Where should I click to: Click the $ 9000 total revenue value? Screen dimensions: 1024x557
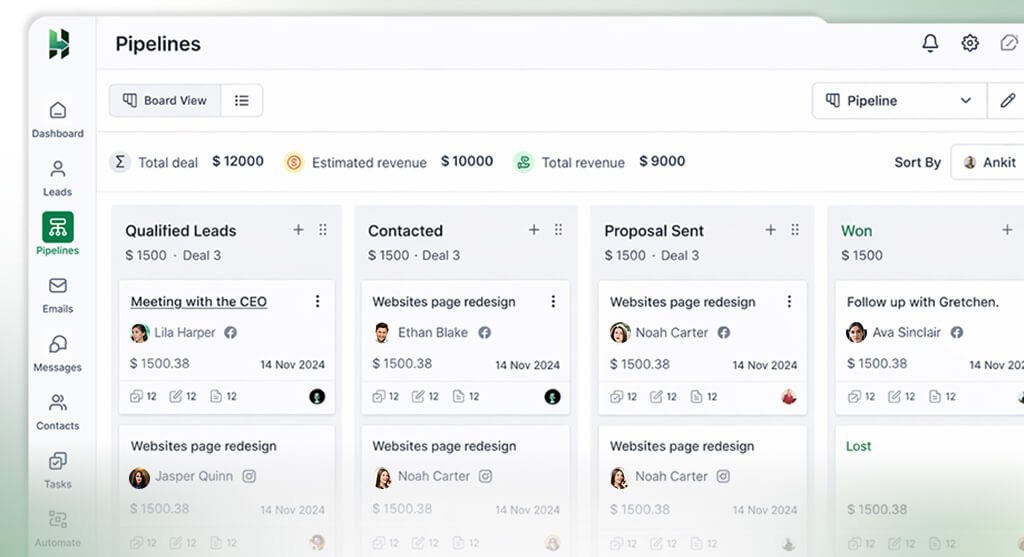click(x=662, y=161)
